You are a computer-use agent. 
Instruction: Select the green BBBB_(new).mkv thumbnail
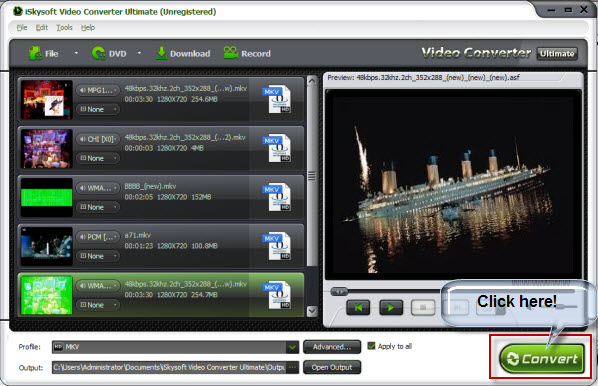[x=47, y=197]
